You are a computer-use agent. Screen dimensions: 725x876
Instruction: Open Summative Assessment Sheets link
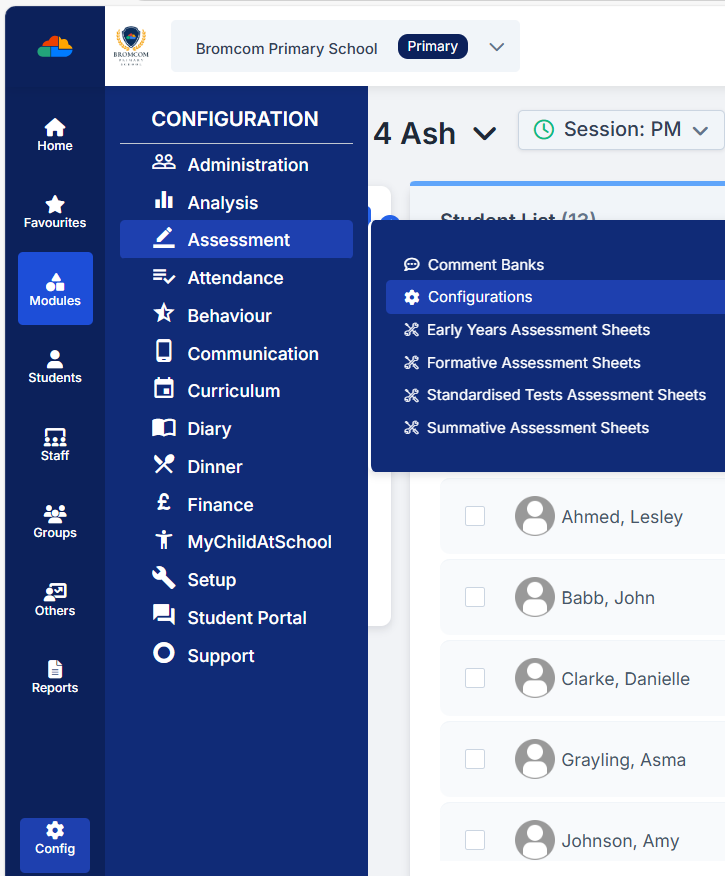click(537, 428)
